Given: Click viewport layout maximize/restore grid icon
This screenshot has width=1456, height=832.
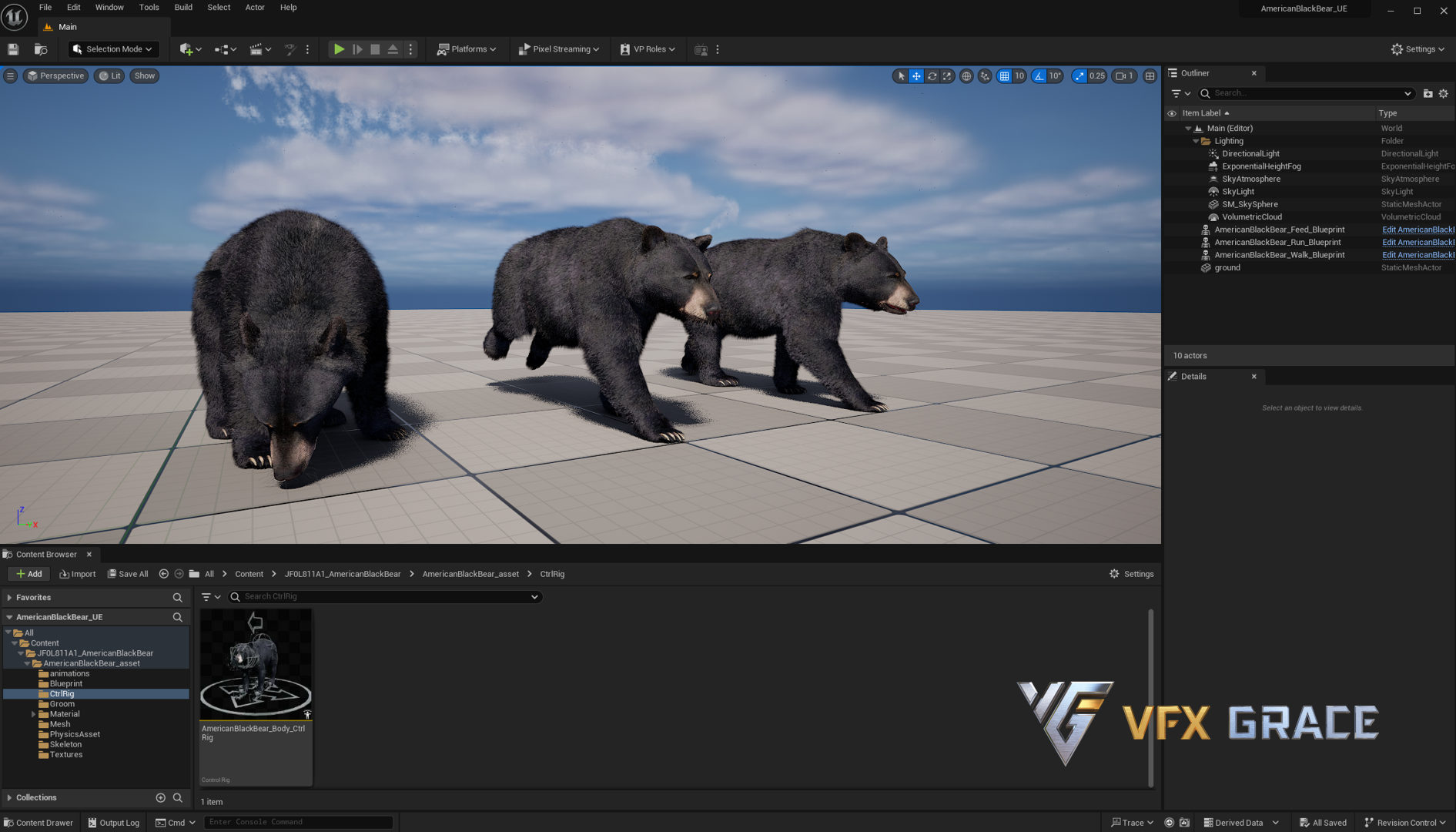Looking at the screenshot, I should [x=1150, y=76].
